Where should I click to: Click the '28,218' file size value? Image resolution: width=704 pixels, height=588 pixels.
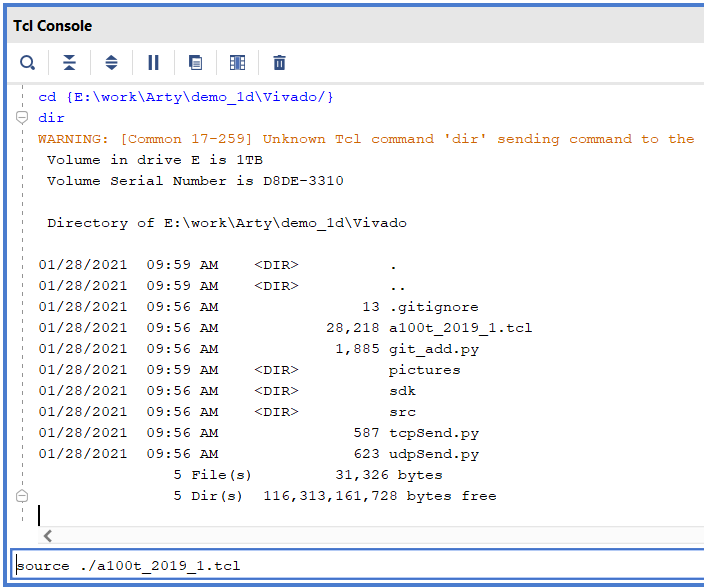tap(353, 328)
